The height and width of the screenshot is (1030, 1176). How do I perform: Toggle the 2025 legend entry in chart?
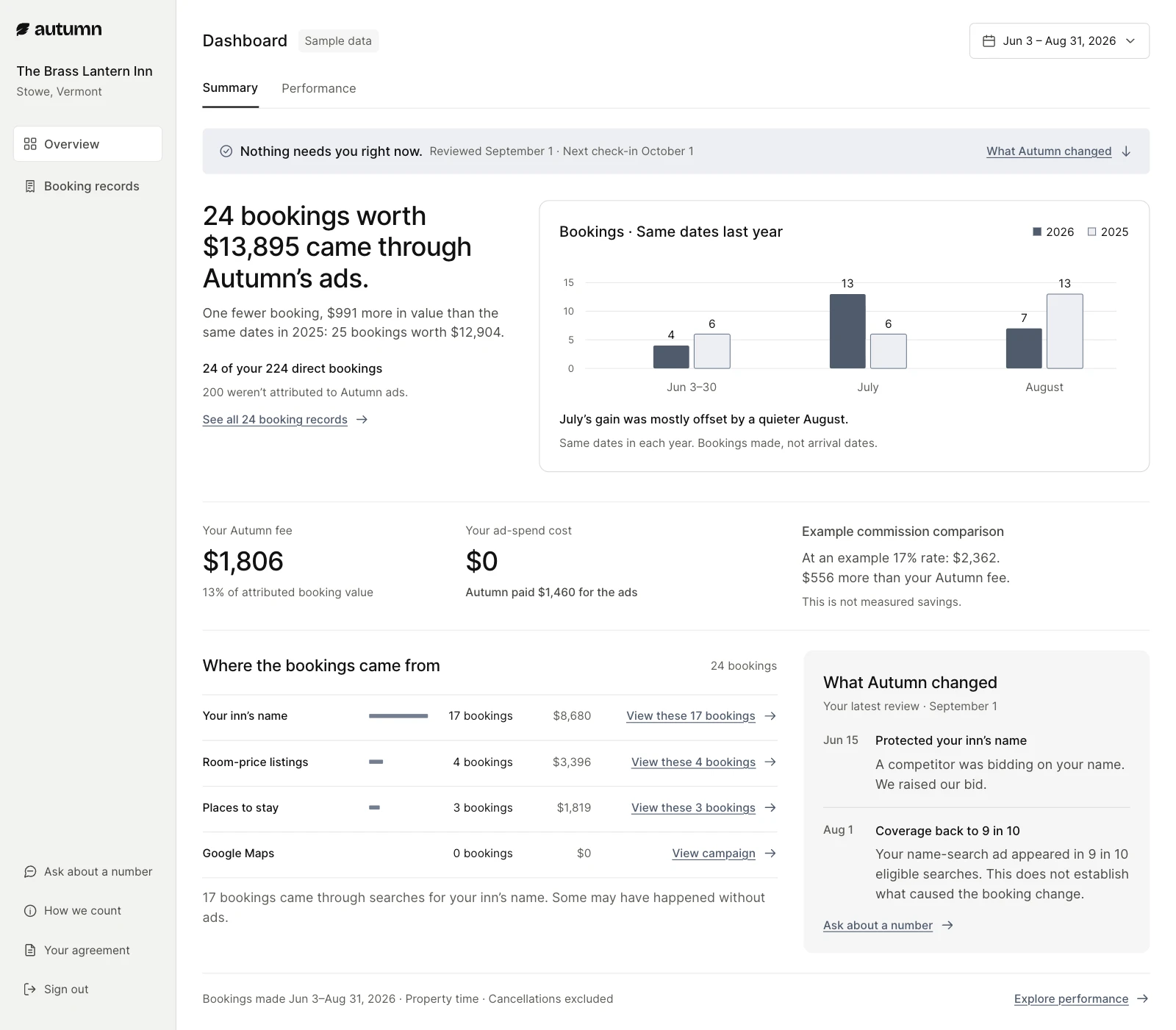coord(1108,232)
